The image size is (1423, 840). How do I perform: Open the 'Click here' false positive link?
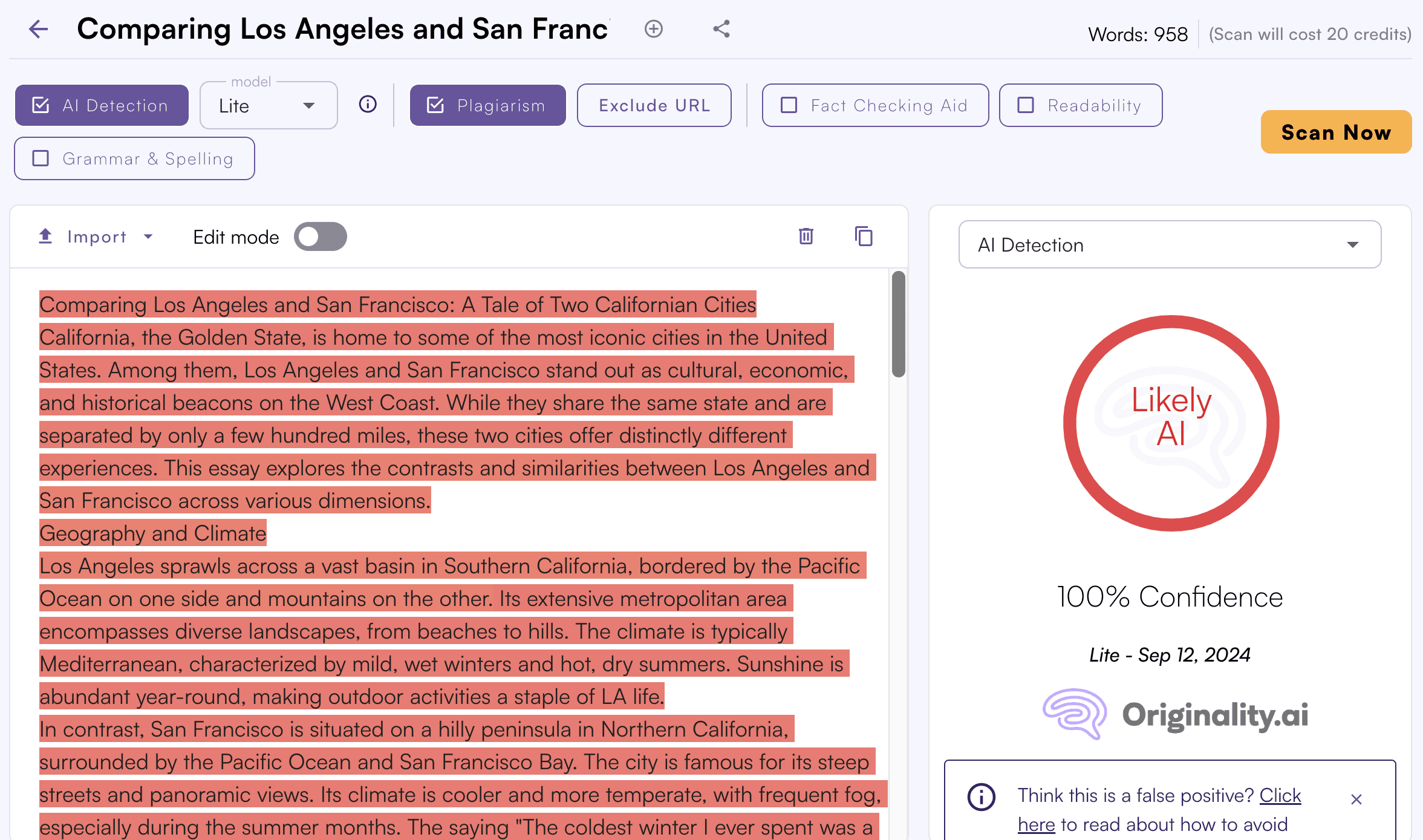[1280, 796]
